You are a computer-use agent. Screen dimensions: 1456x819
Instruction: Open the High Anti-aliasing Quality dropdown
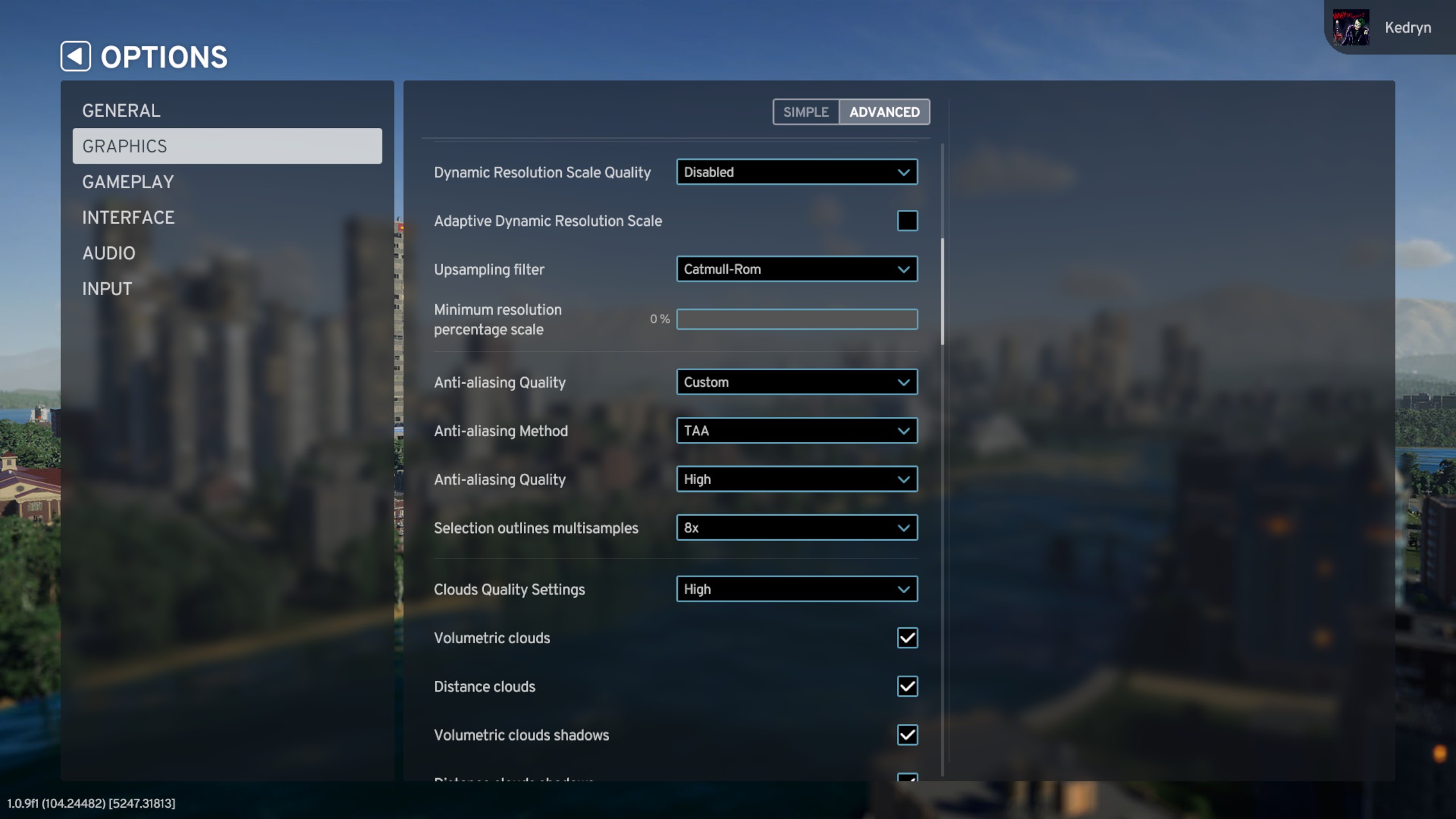(796, 479)
